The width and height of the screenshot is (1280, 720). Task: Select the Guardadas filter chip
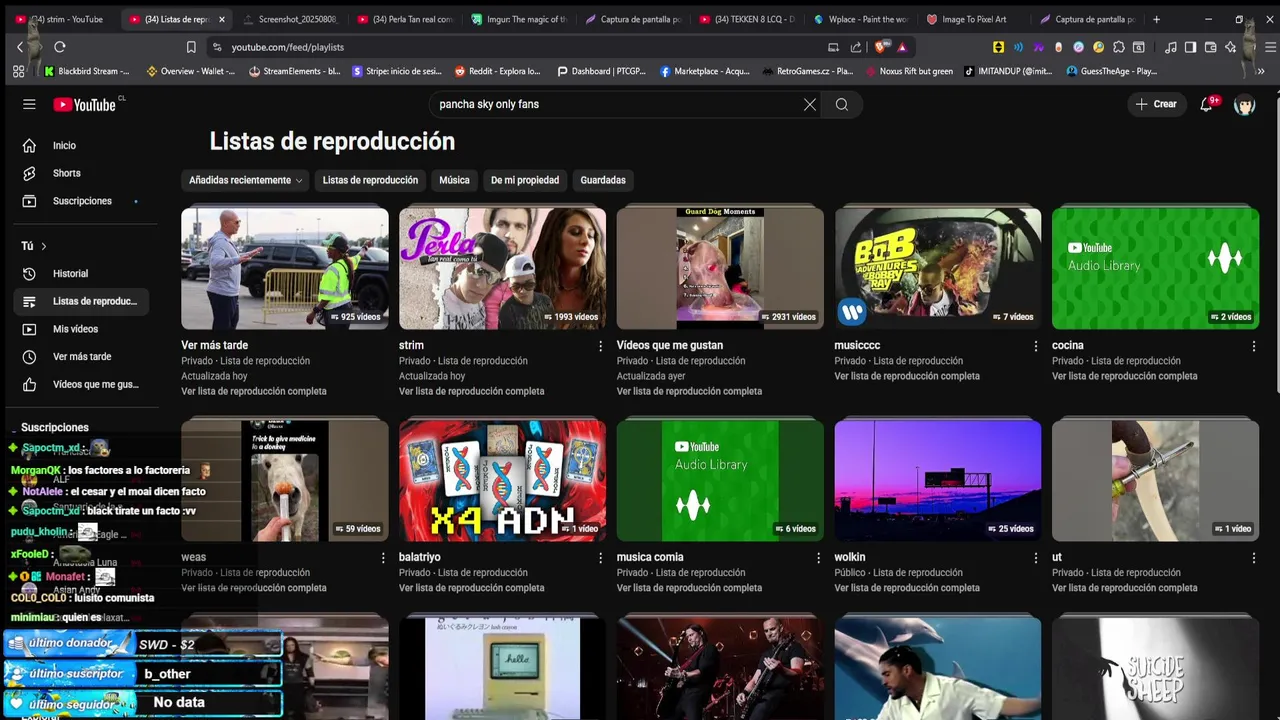(x=603, y=180)
